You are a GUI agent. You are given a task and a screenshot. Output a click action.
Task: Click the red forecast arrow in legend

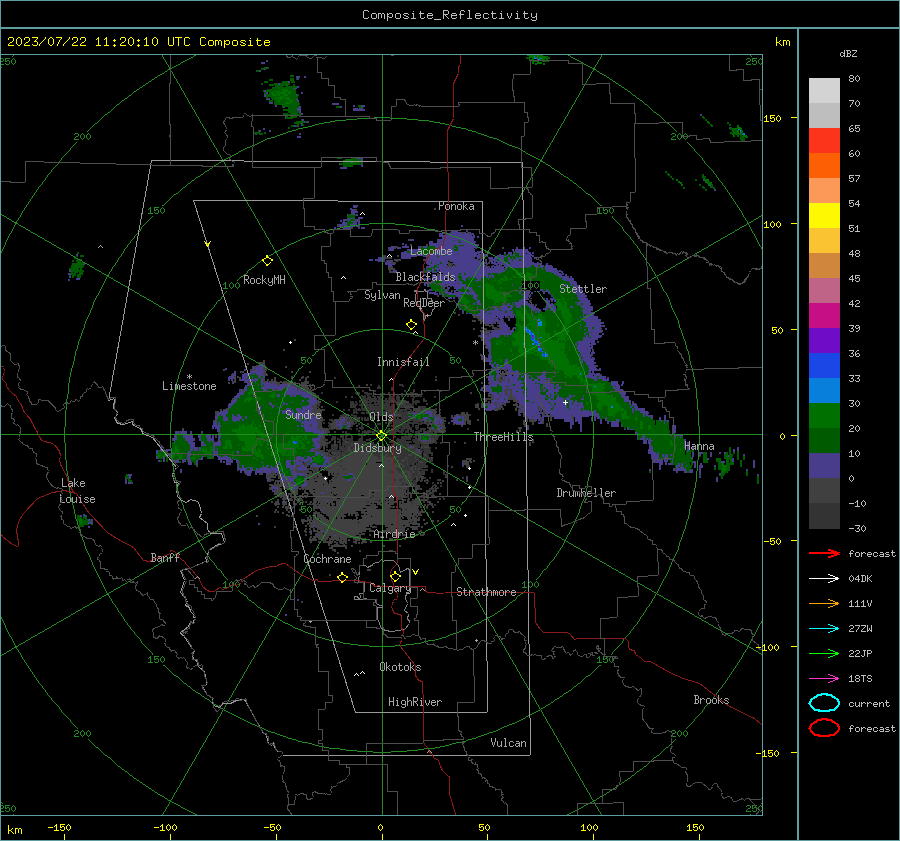tap(824, 553)
